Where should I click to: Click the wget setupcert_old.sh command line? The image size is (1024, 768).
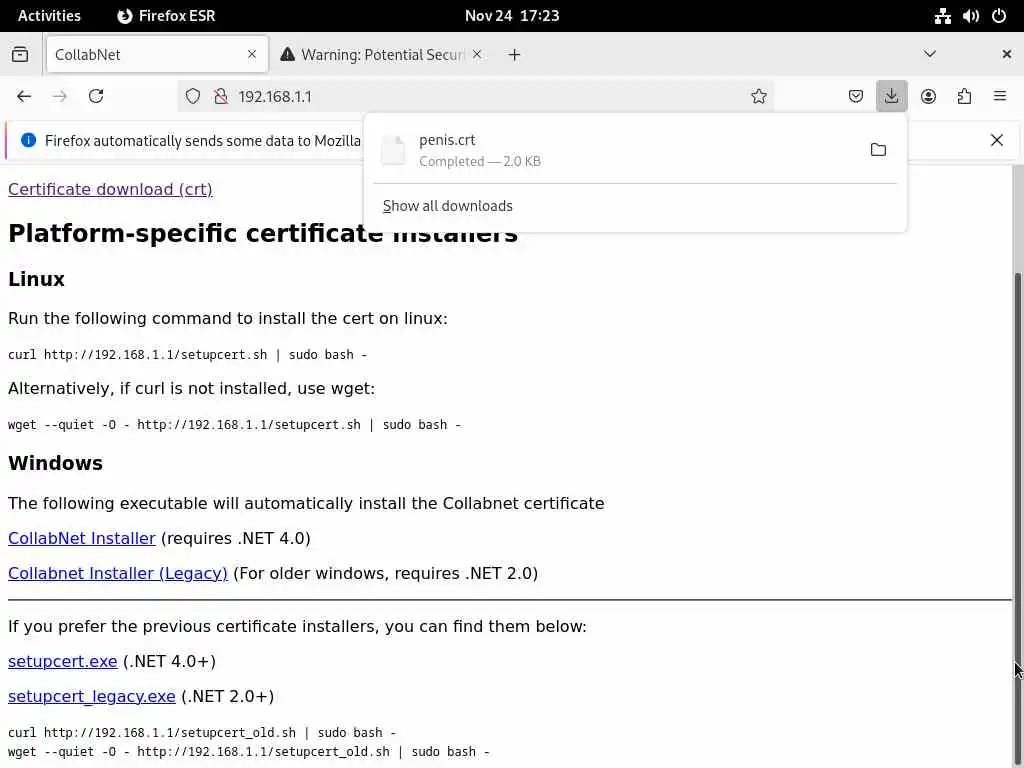click(x=249, y=752)
